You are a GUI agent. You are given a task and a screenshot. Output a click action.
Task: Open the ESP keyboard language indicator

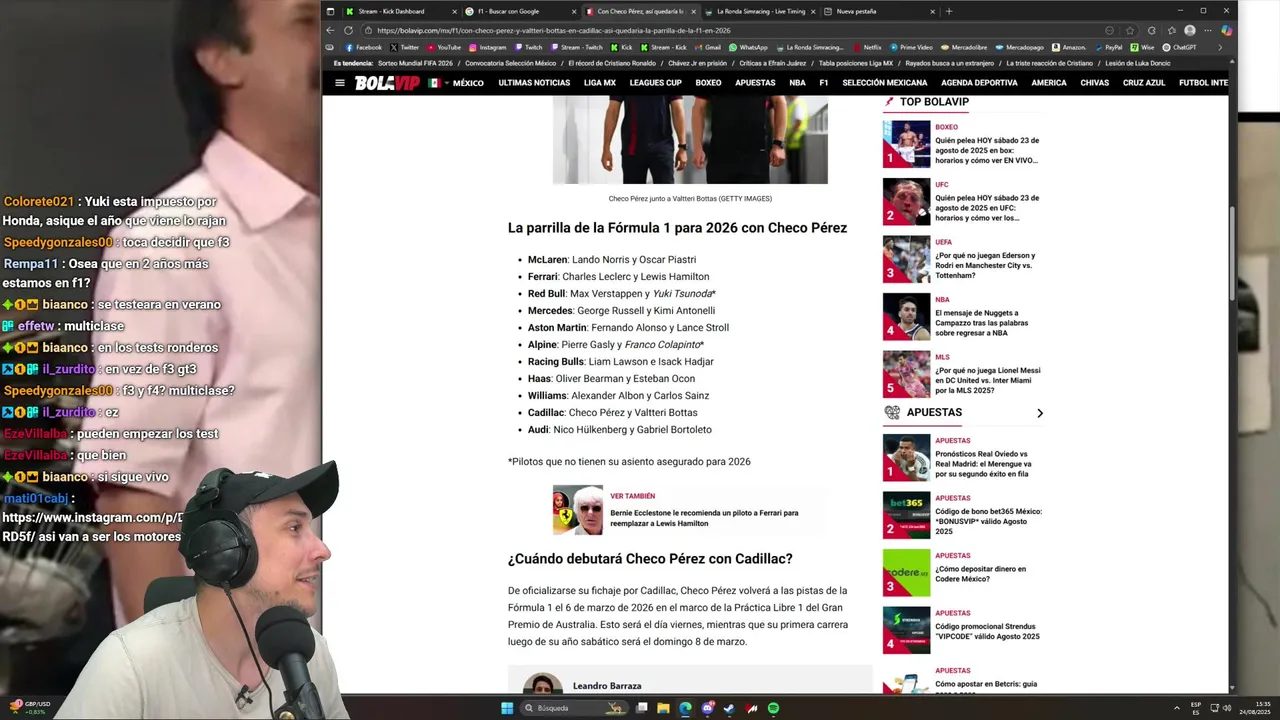point(1196,708)
